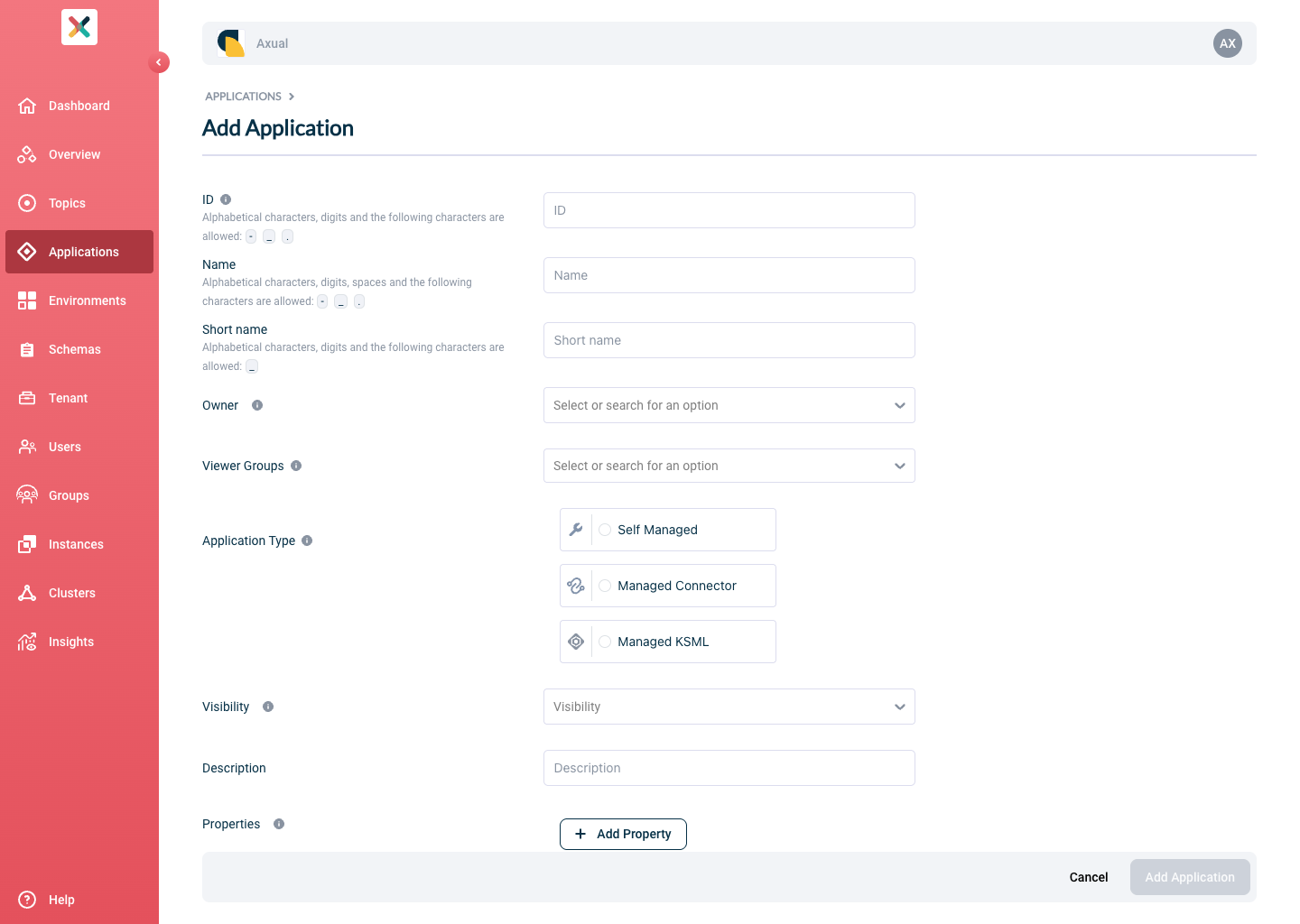
Task: Focus the Description input field
Action: (729, 768)
